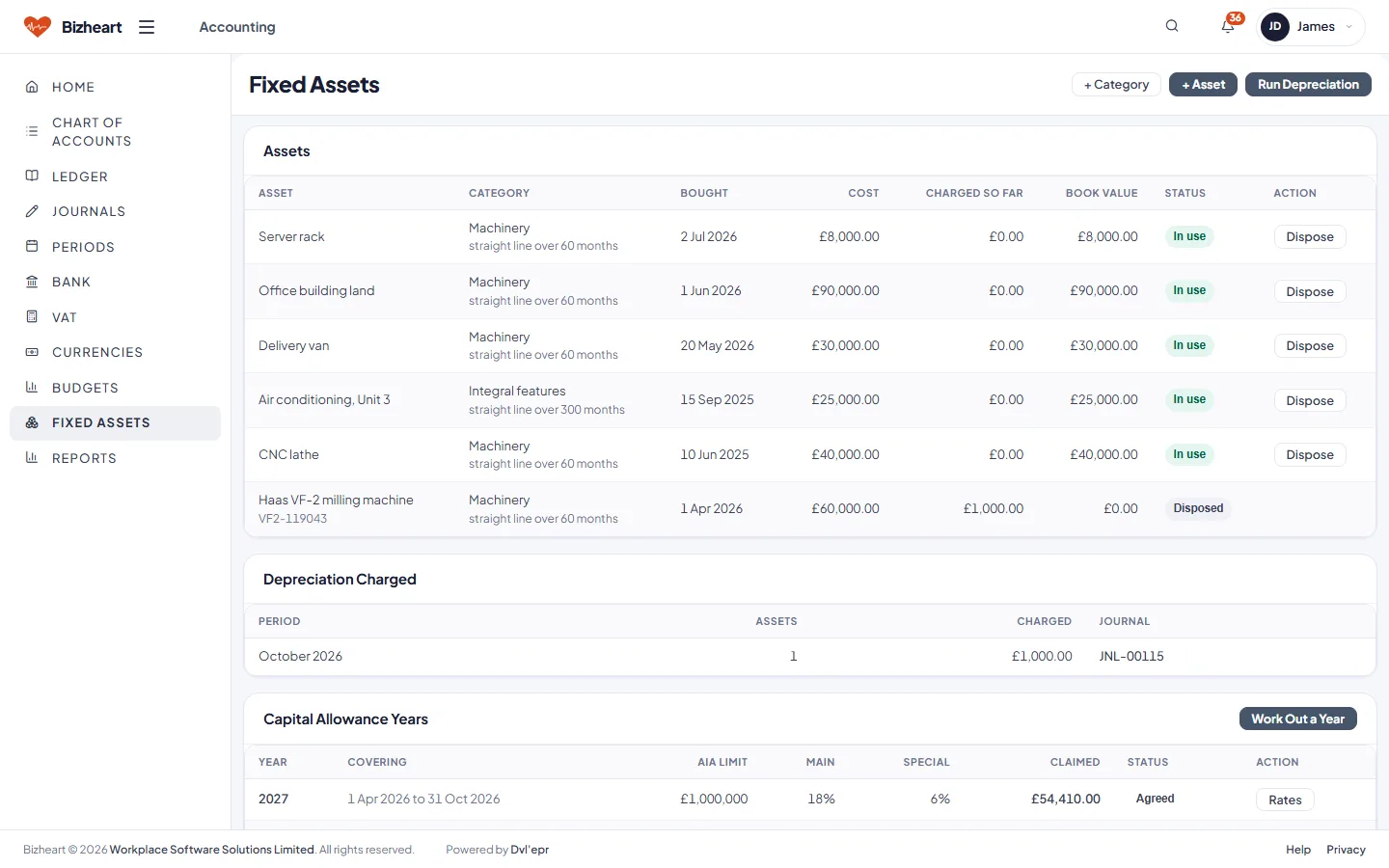Dispose the Office building land asset
The height and width of the screenshot is (868, 1389).
point(1310,291)
